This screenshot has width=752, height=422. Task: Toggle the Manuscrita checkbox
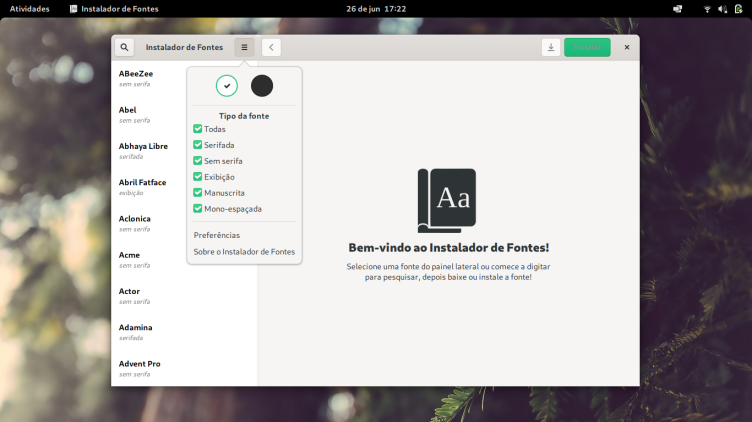(198, 193)
